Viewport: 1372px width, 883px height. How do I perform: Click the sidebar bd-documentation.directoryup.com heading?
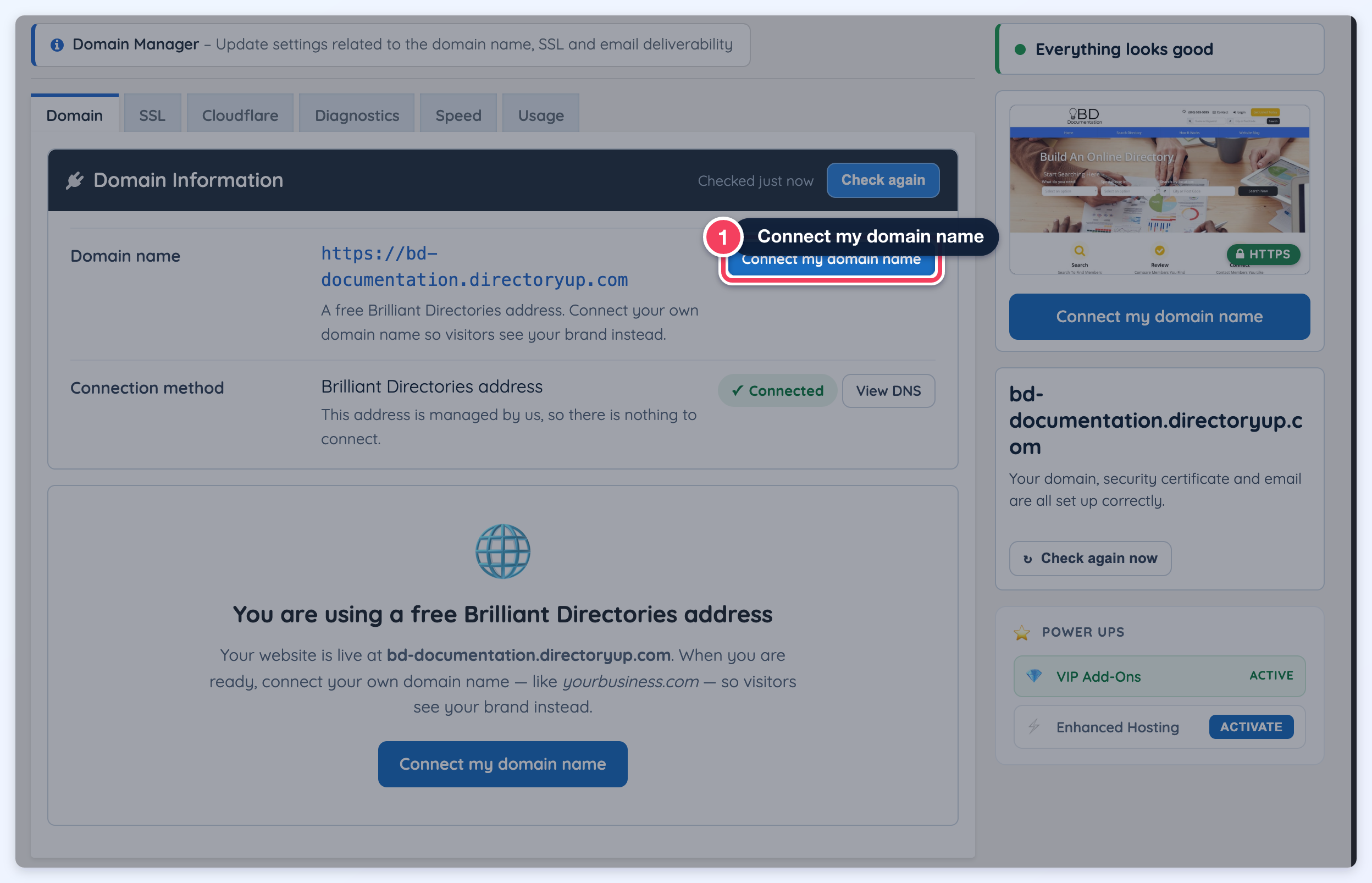coord(1155,420)
